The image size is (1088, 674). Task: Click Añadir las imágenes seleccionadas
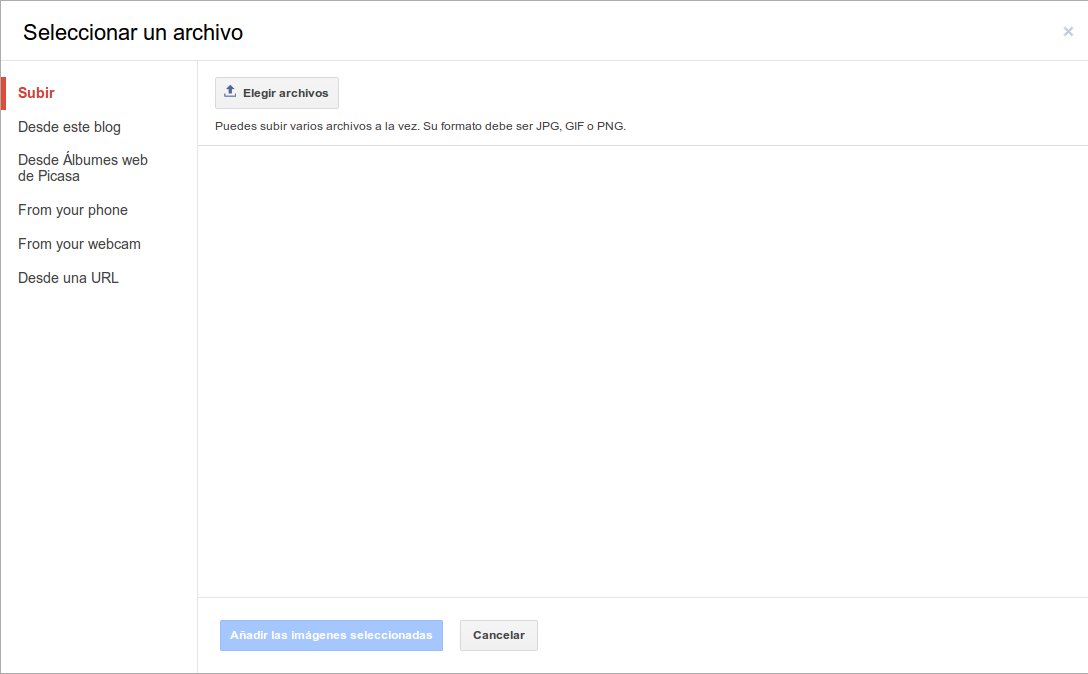click(x=331, y=635)
